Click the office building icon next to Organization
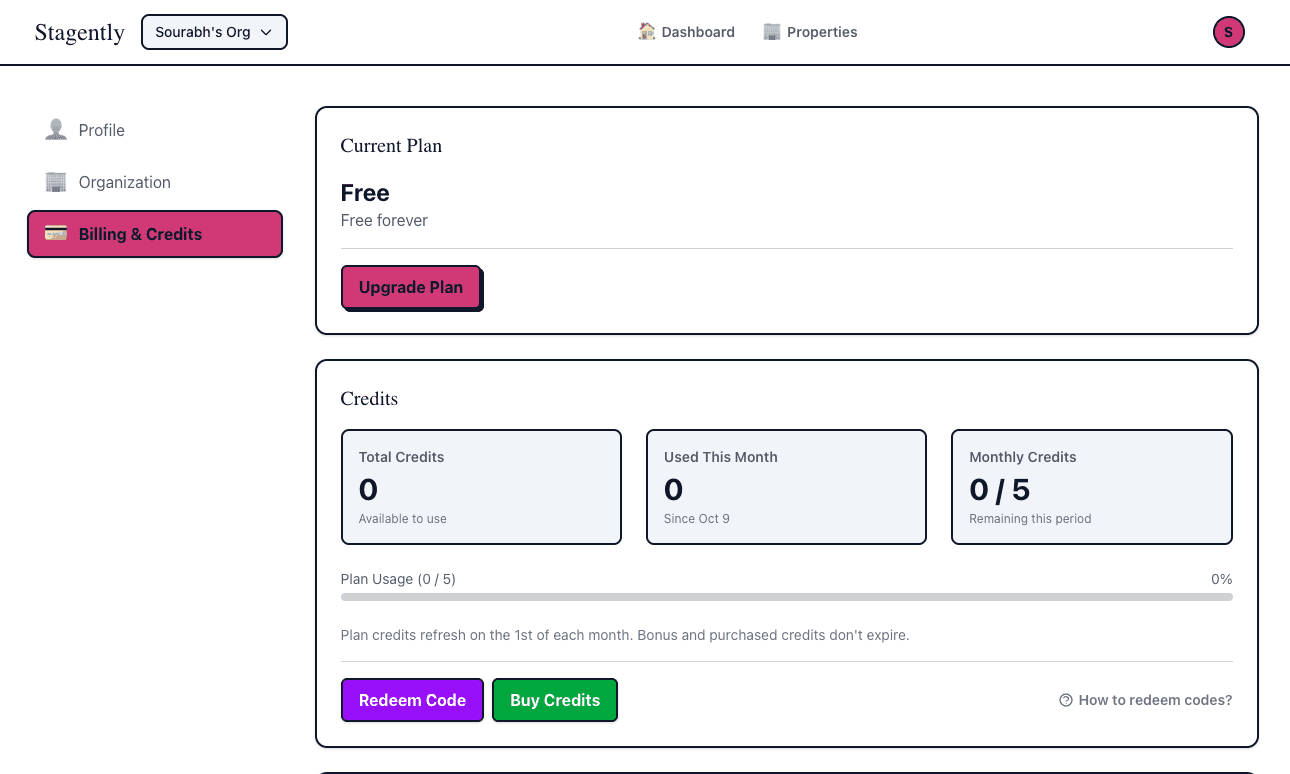This screenshot has height=774, width=1290. tap(56, 182)
